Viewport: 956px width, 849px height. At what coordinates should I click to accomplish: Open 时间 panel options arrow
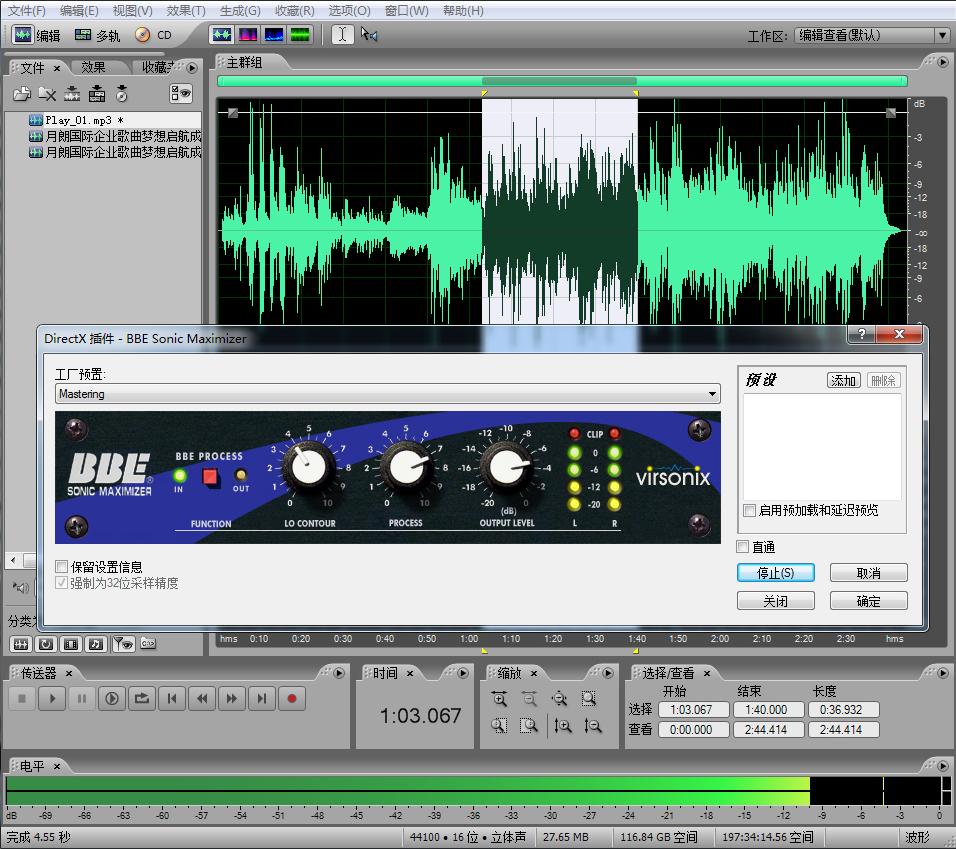pos(463,673)
